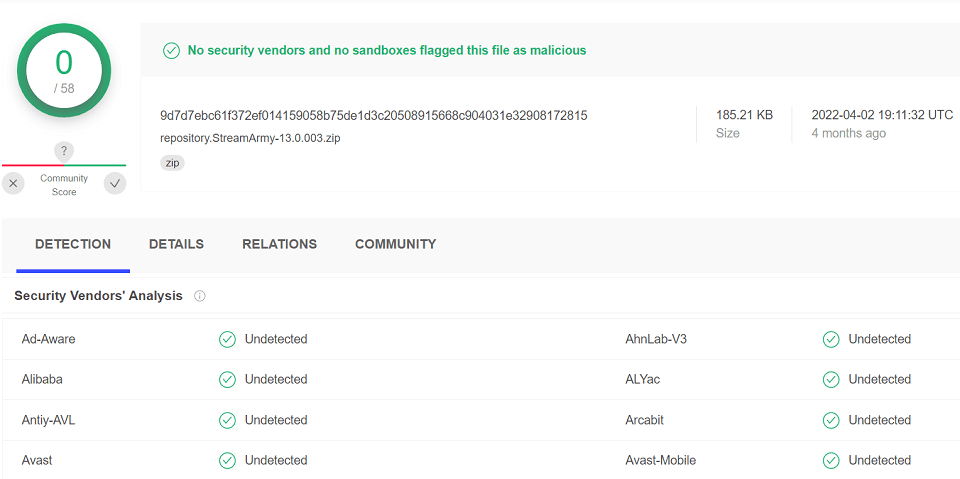960x479 pixels.
Task: Click the zip file type tag
Action: 172,163
